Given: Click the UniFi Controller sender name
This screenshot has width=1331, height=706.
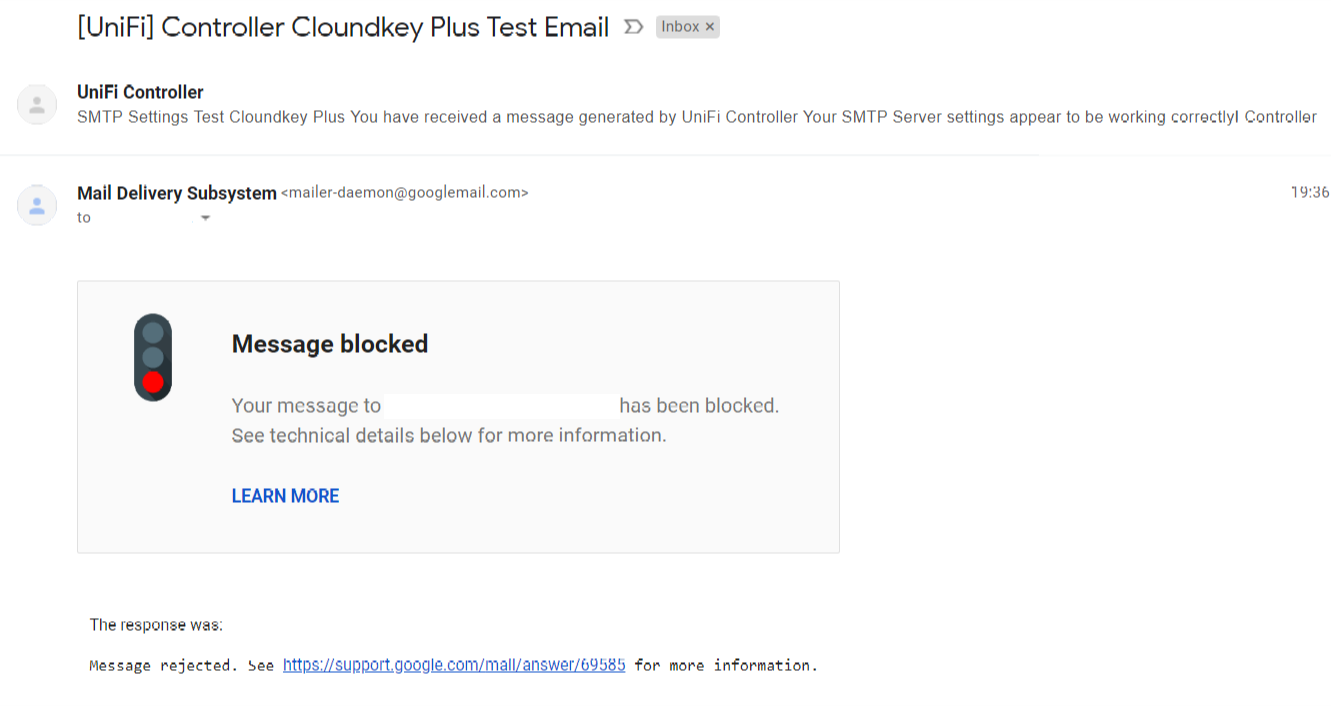Looking at the screenshot, I should click(140, 92).
